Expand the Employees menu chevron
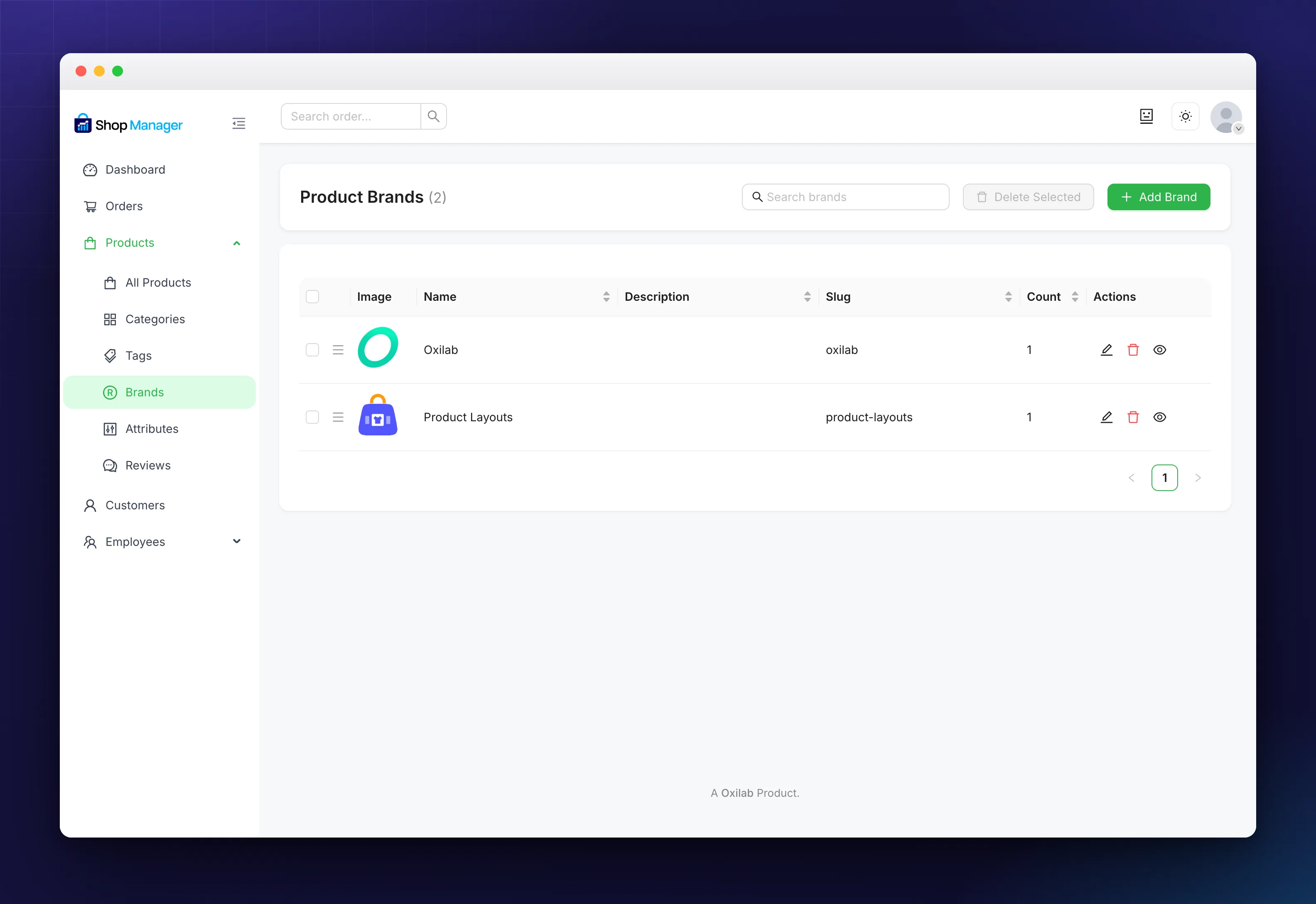This screenshot has width=1316, height=904. tap(237, 541)
